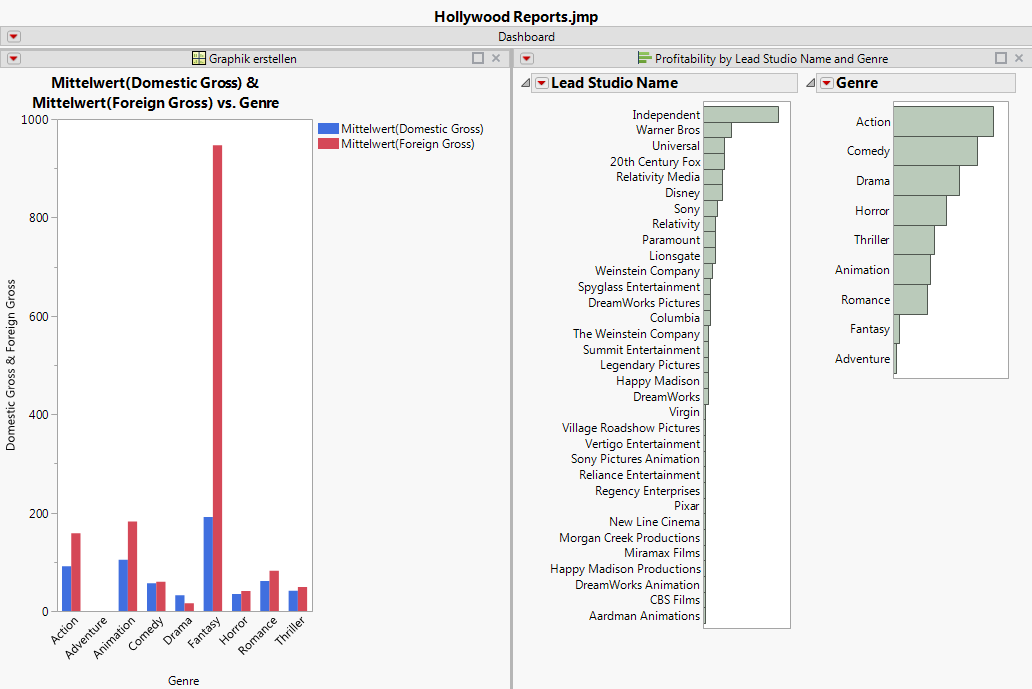Image resolution: width=1032 pixels, height=689 pixels.
Task: Click the red Fantasy Foreign Gross bar
Action: [x=217, y=378]
